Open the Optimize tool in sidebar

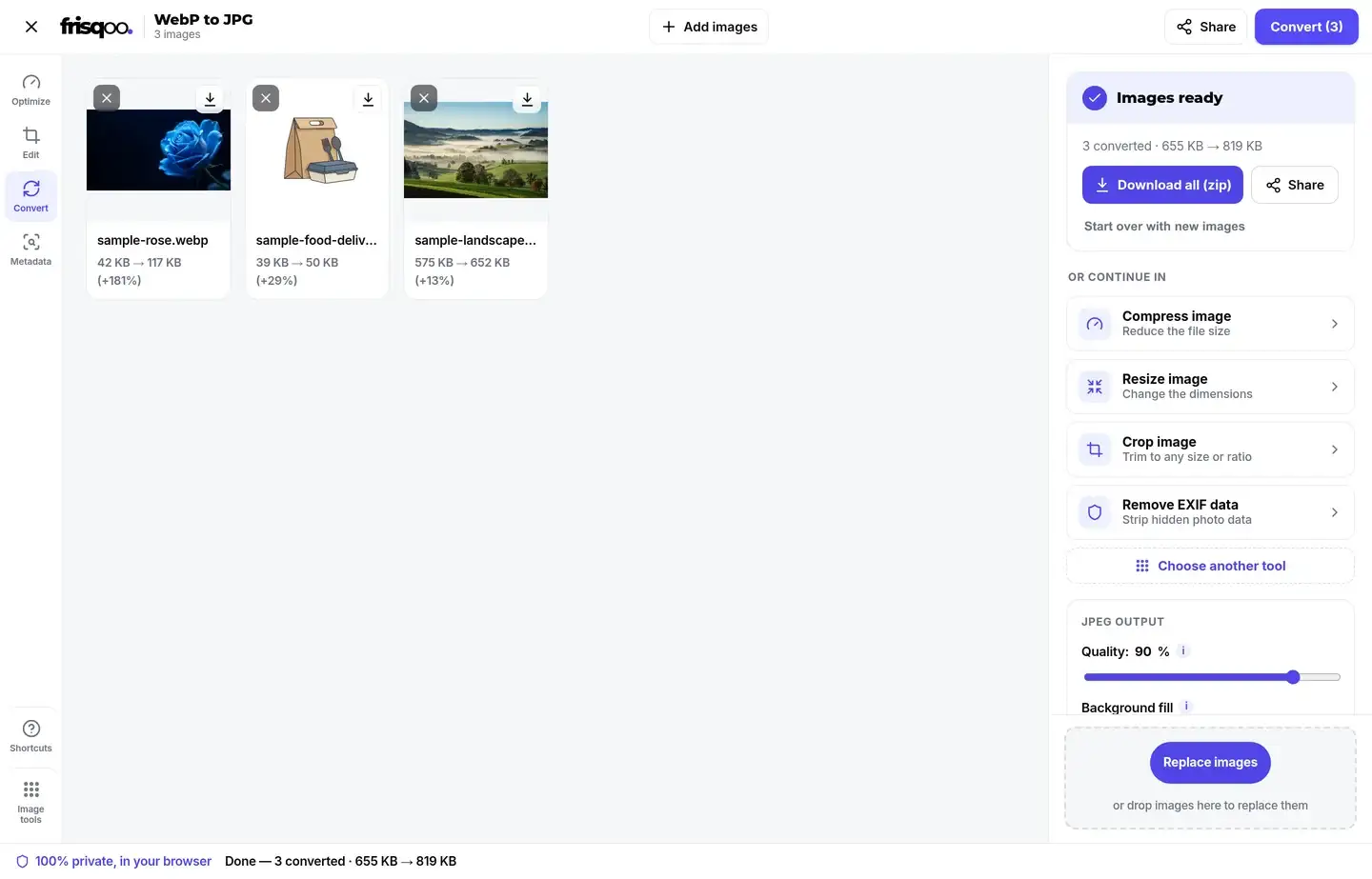coord(31,90)
